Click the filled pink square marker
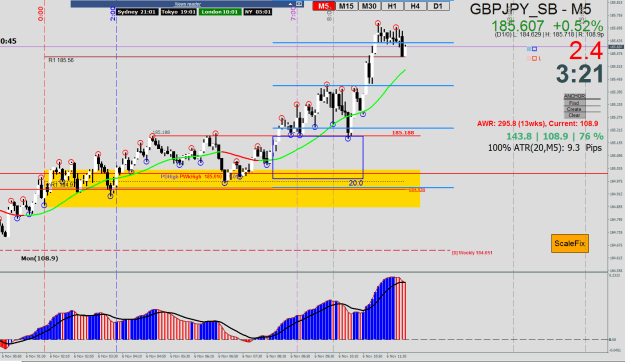 click(x=529, y=59)
